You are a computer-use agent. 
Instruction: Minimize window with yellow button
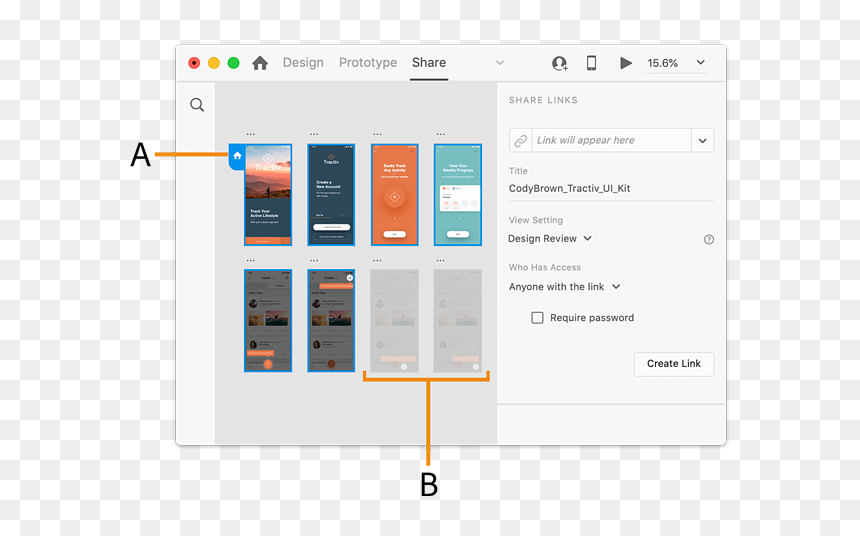[214, 63]
